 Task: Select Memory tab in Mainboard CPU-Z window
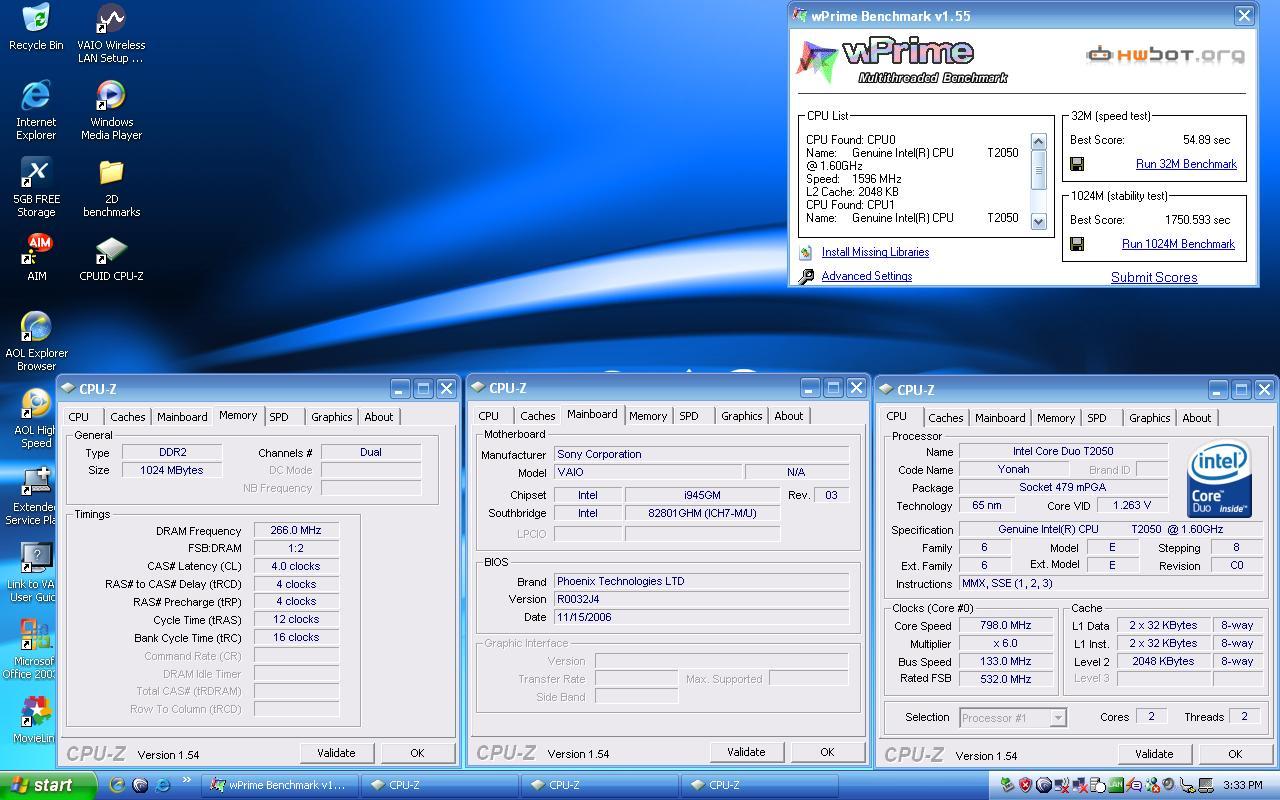tap(647, 416)
